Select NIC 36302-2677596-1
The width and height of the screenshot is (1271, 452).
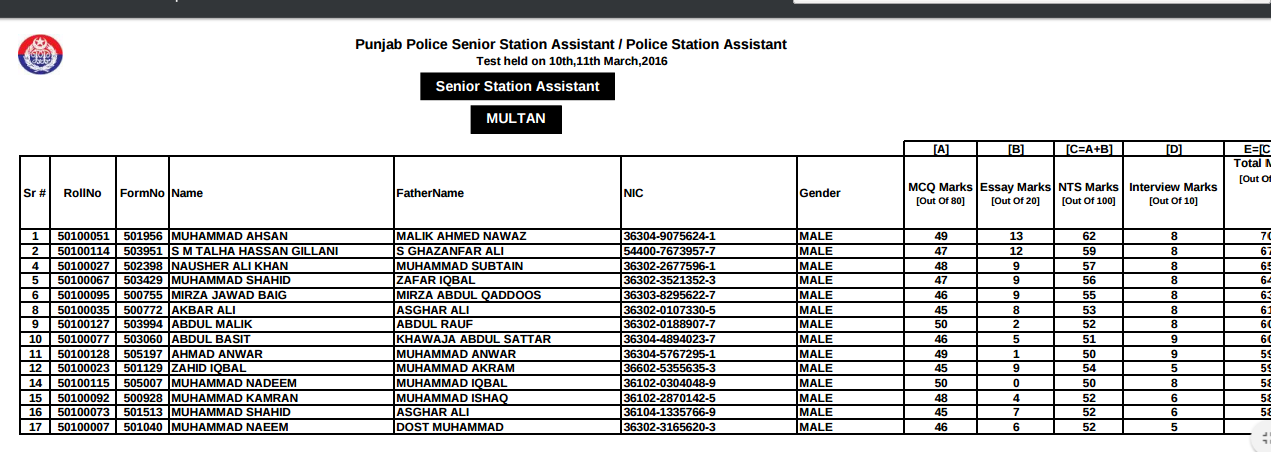pos(669,266)
